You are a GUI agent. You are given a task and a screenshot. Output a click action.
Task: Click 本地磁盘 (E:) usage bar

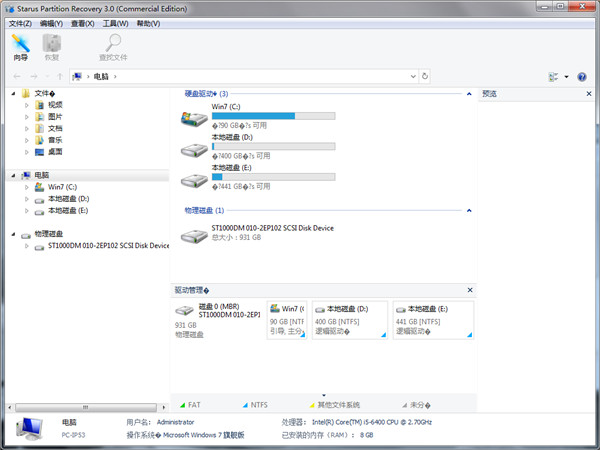274,177
